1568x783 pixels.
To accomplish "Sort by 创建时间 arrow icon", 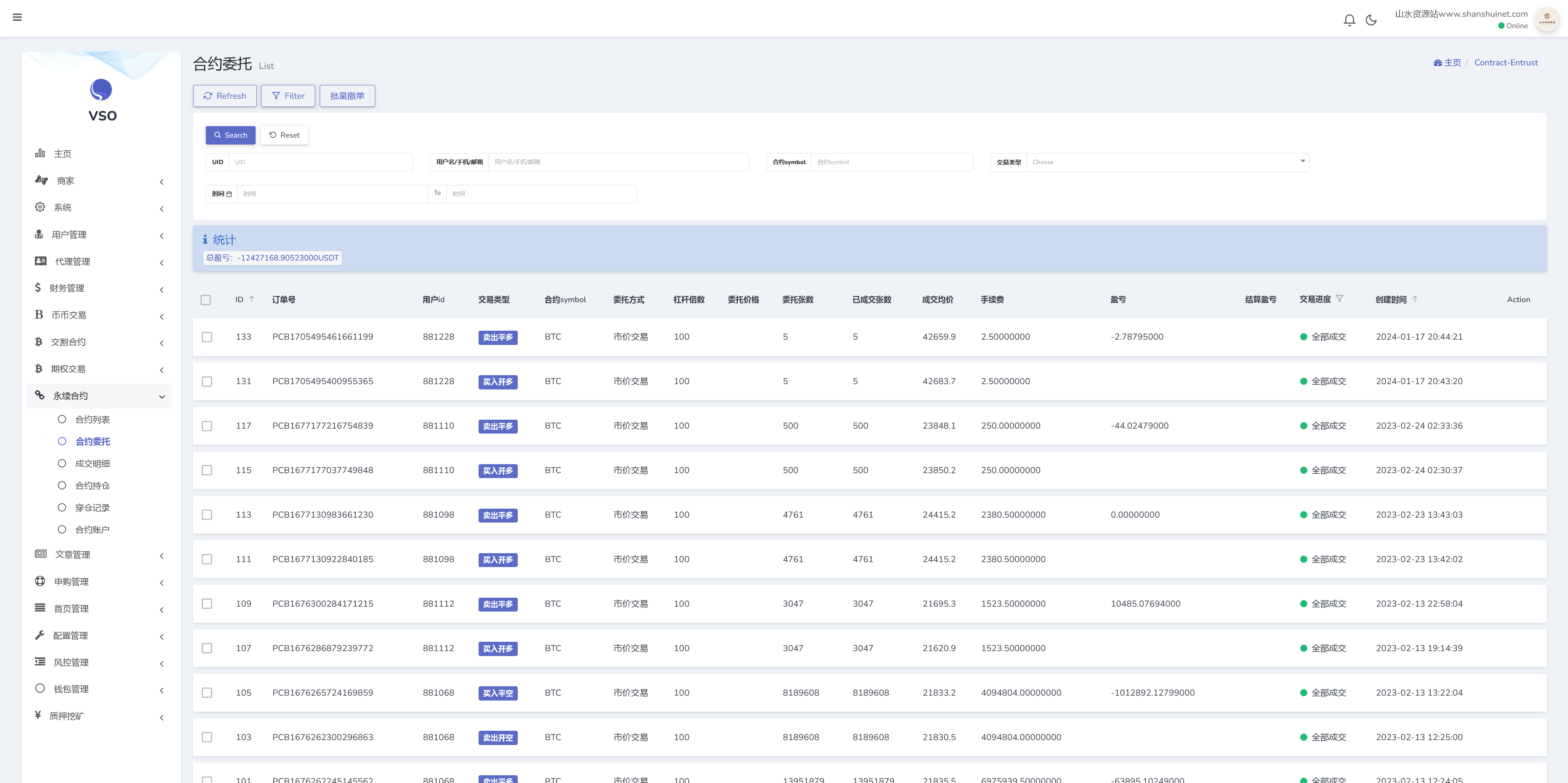I will [1414, 299].
